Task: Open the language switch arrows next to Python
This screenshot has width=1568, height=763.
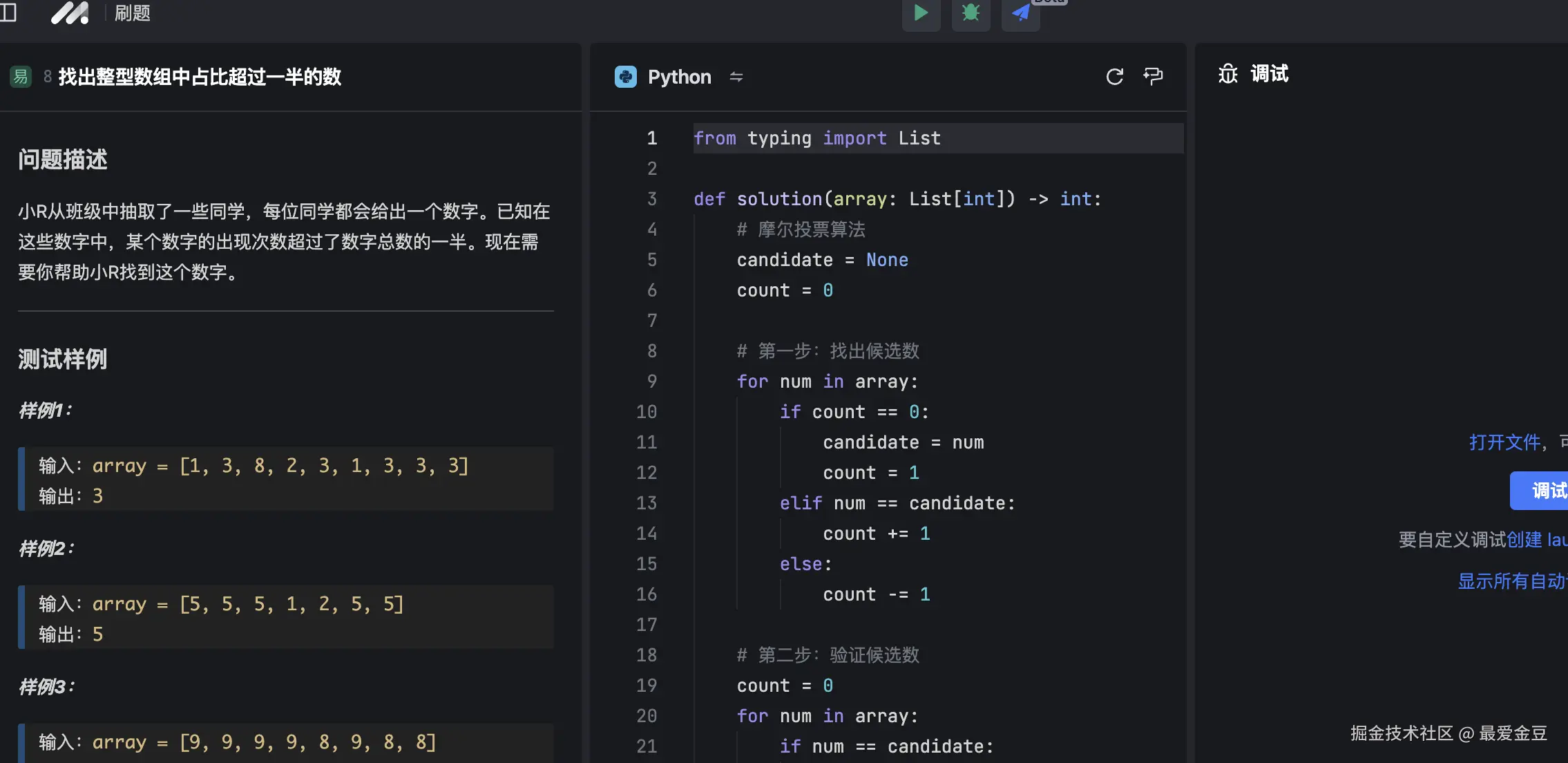Action: click(736, 77)
